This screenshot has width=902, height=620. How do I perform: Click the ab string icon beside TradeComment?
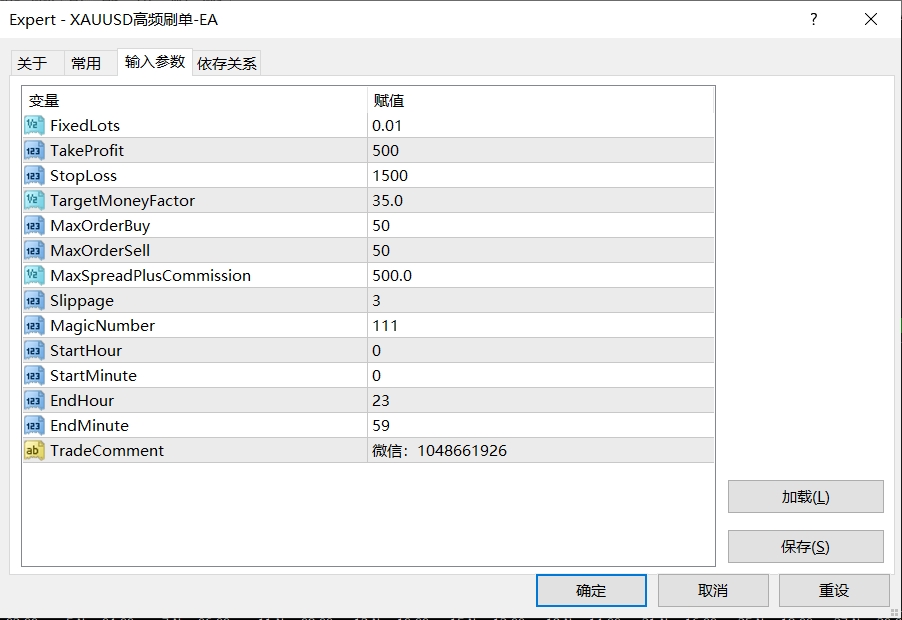(35, 450)
